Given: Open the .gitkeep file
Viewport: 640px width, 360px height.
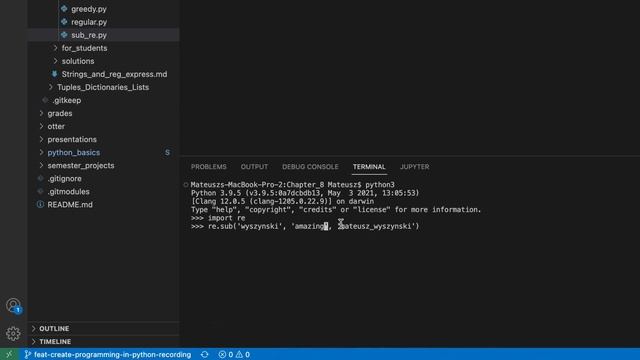Looking at the screenshot, I should click(67, 100).
